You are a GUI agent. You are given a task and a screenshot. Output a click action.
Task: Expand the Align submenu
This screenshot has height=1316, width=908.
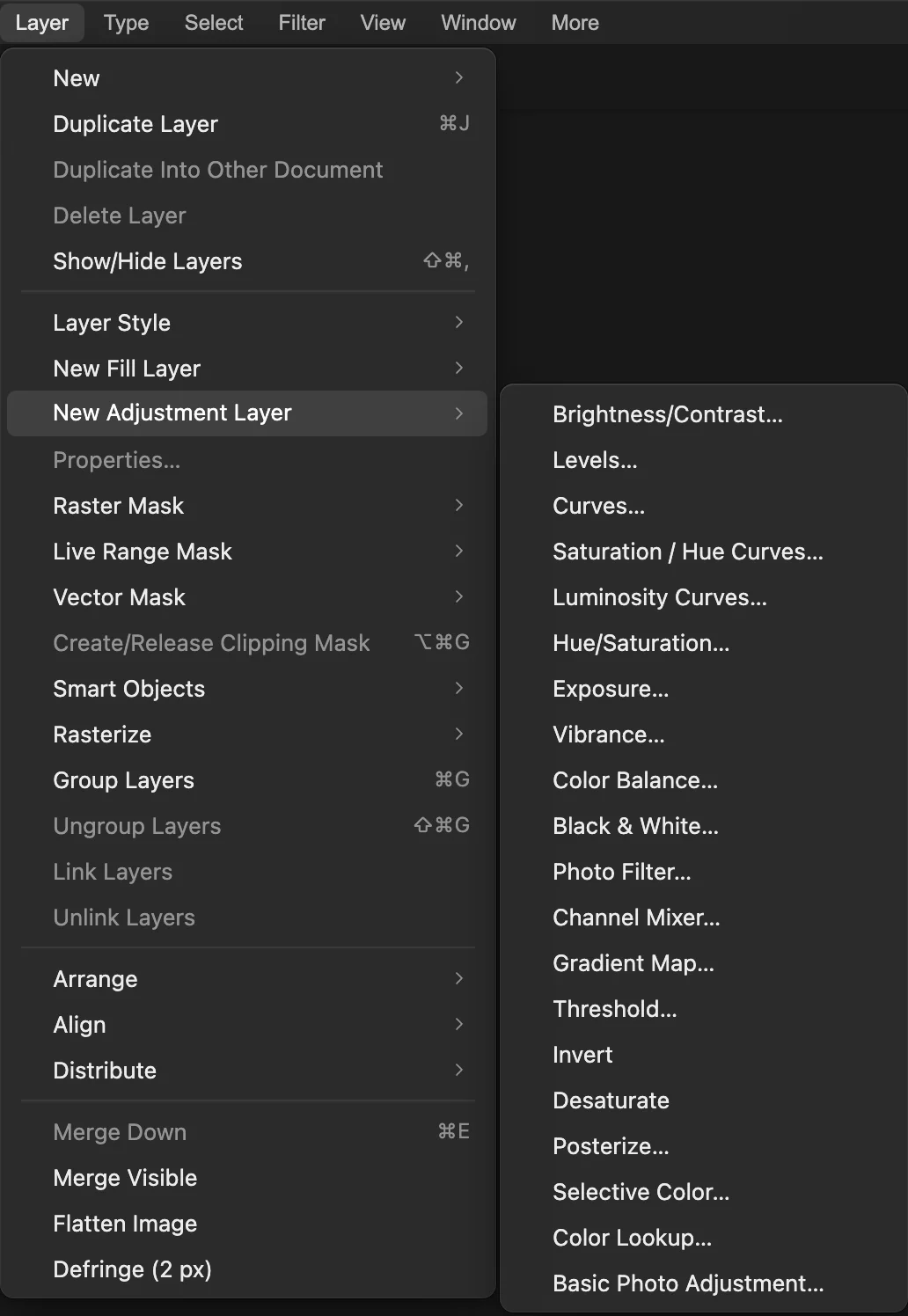point(247,1025)
